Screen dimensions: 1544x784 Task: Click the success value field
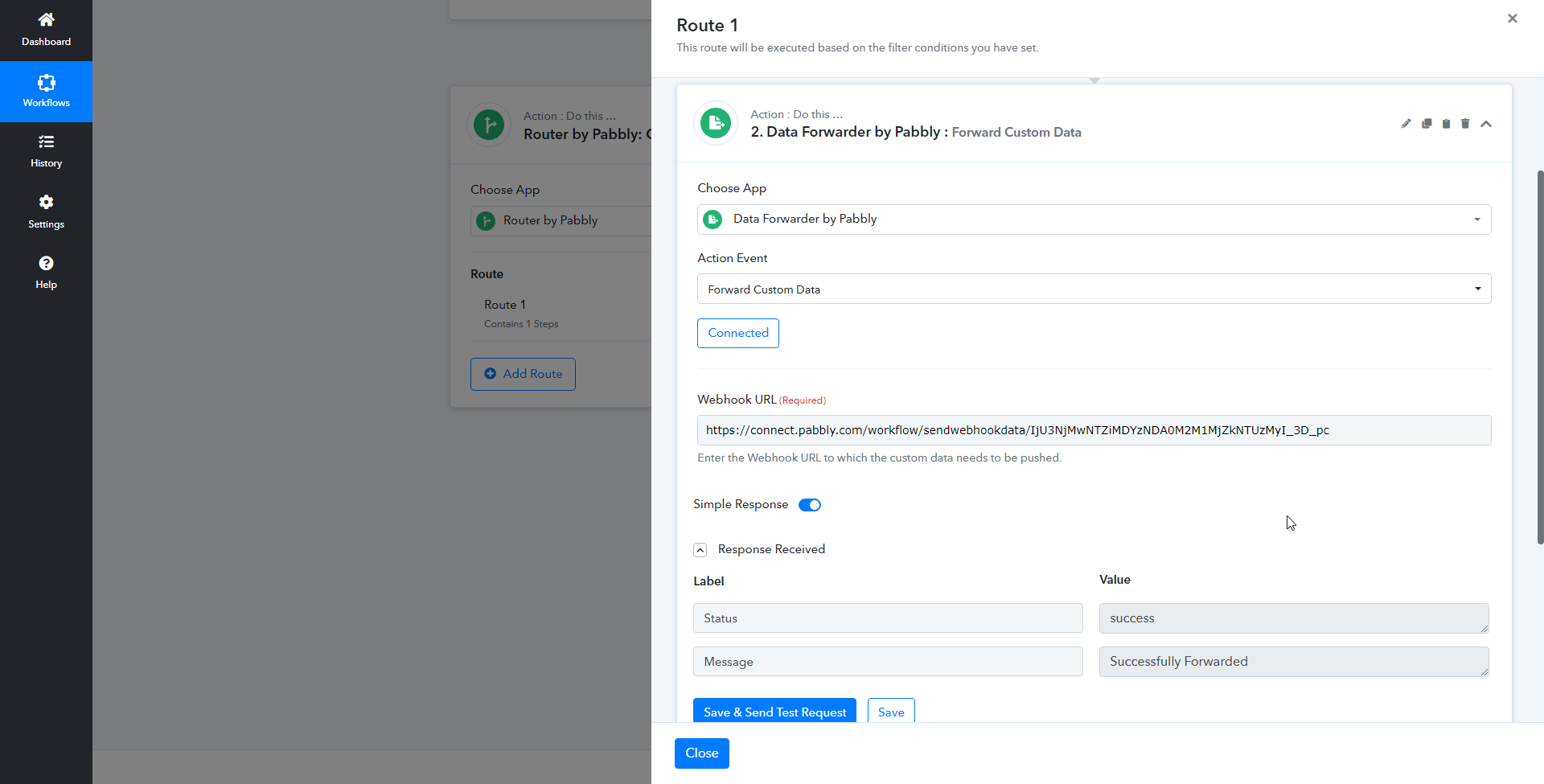click(1294, 618)
